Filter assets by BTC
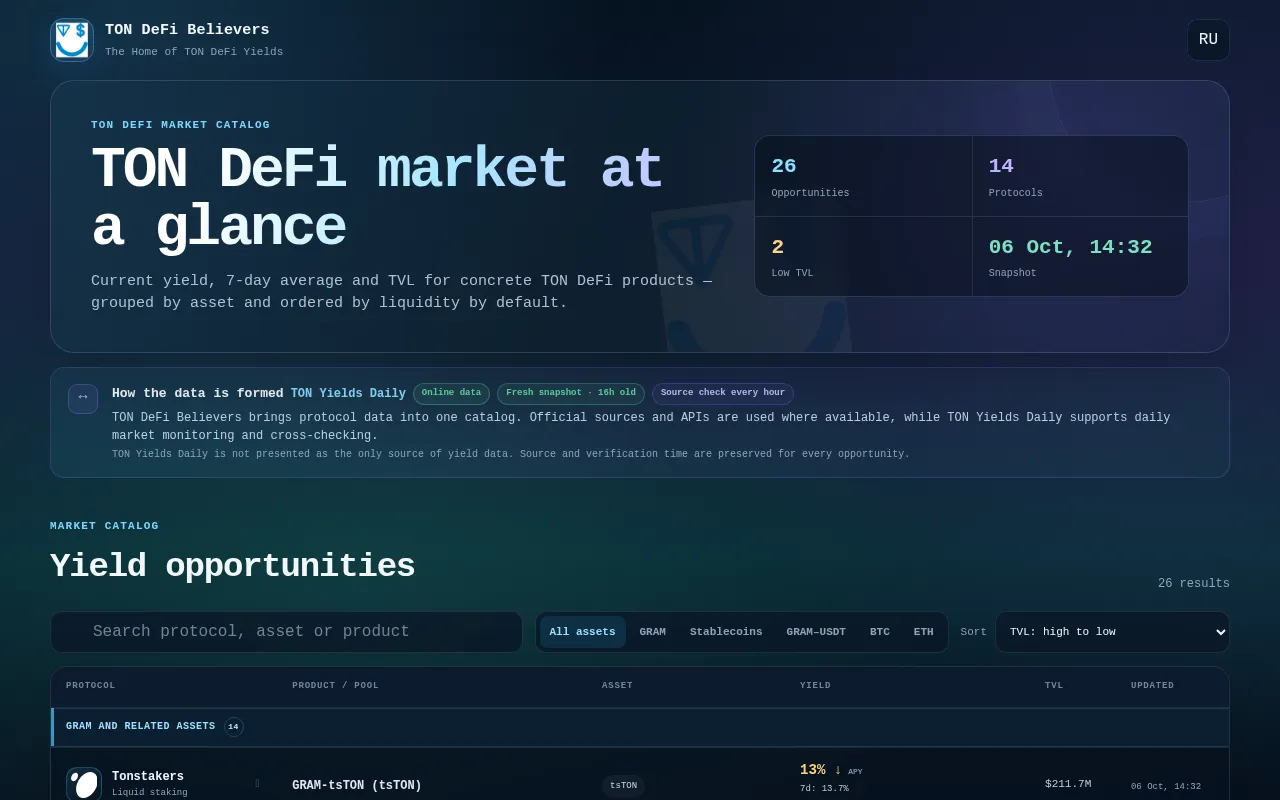 [x=880, y=632]
